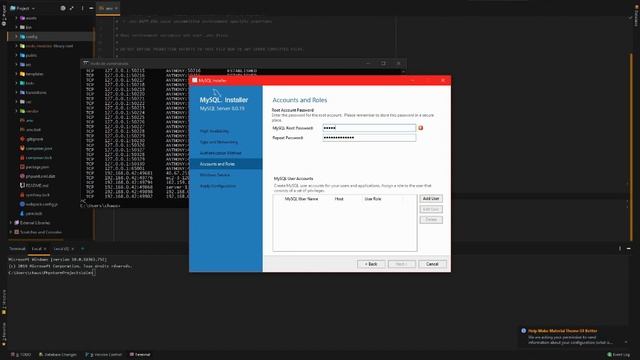
Task: Open the Project panel options menu icon
Action: 82,8
